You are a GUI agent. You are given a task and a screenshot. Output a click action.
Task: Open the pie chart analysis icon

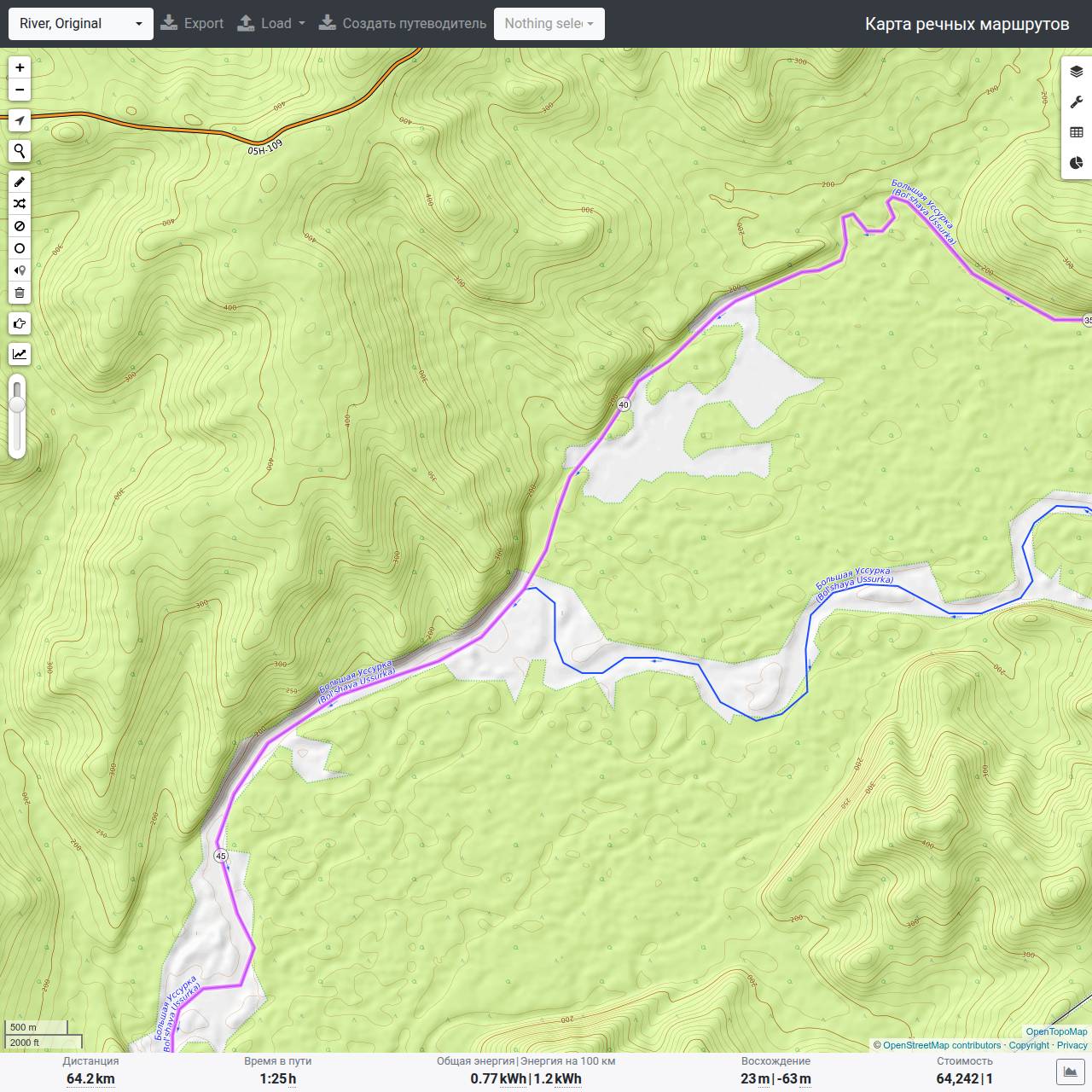1077,163
